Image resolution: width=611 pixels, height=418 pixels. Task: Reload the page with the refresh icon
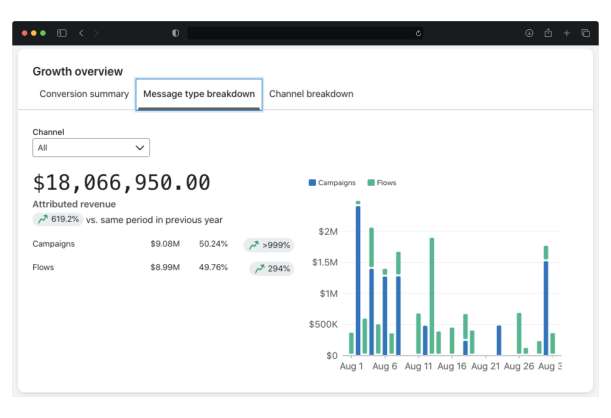click(418, 33)
